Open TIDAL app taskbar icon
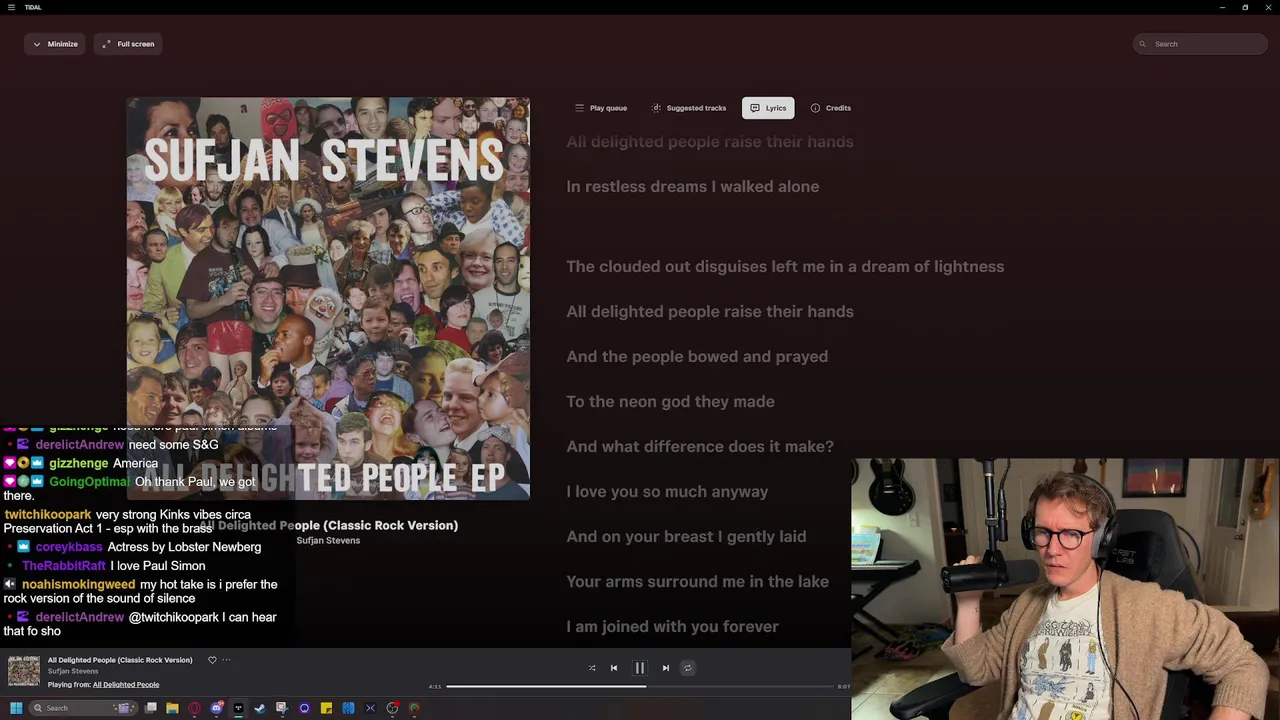The width and height of the screenshot is (1280, 720). click(238, 708)
